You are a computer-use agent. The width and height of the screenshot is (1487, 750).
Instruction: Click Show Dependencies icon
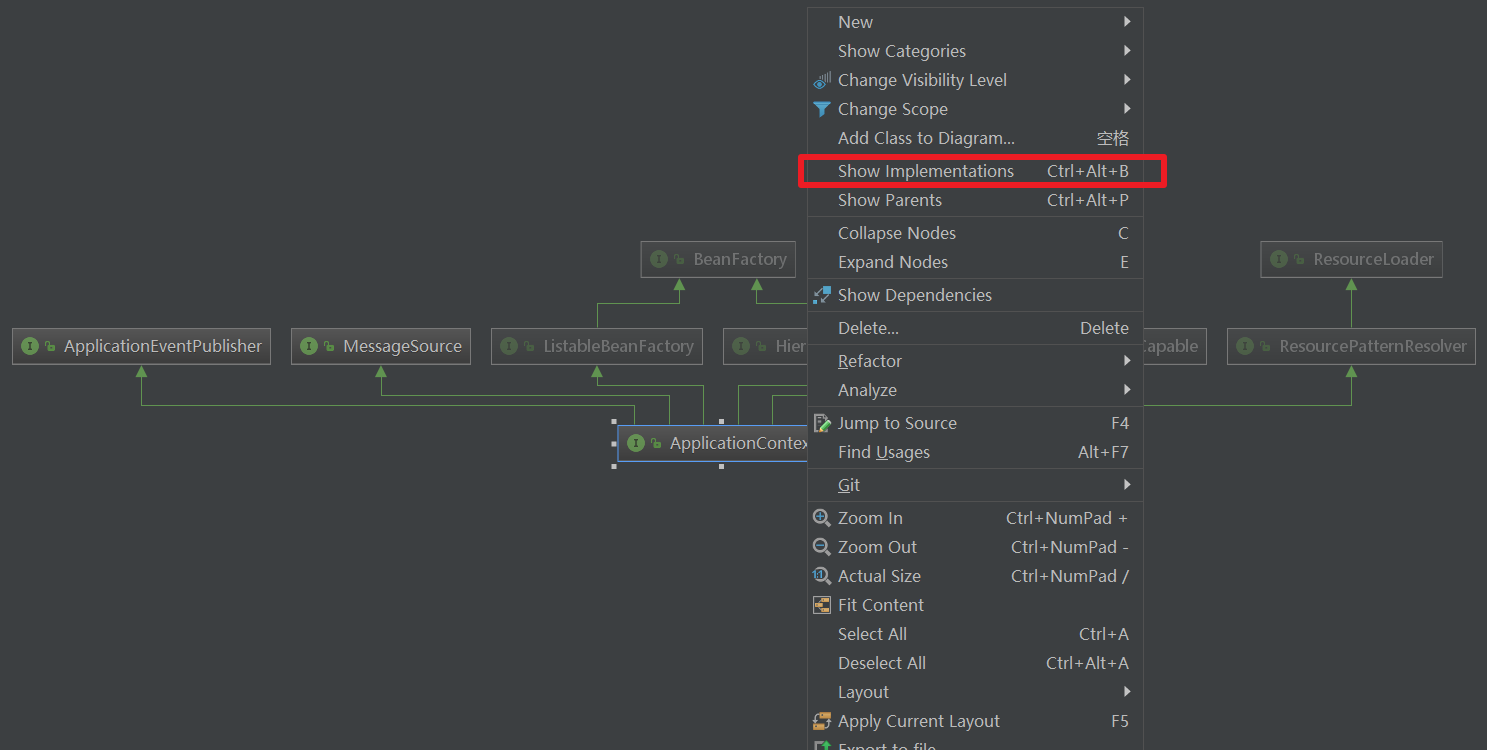click(822, 295)
